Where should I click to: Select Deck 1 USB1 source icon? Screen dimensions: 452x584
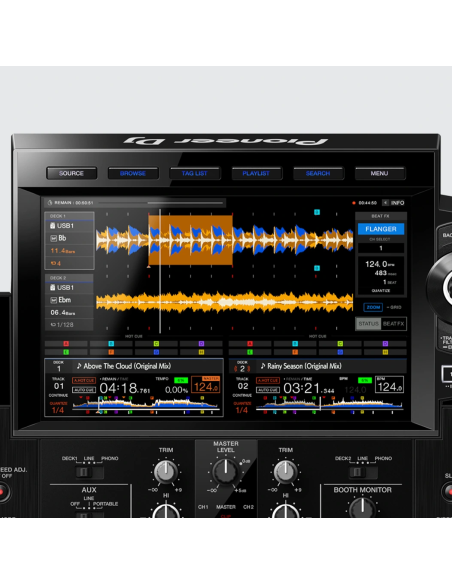(52, 226)
